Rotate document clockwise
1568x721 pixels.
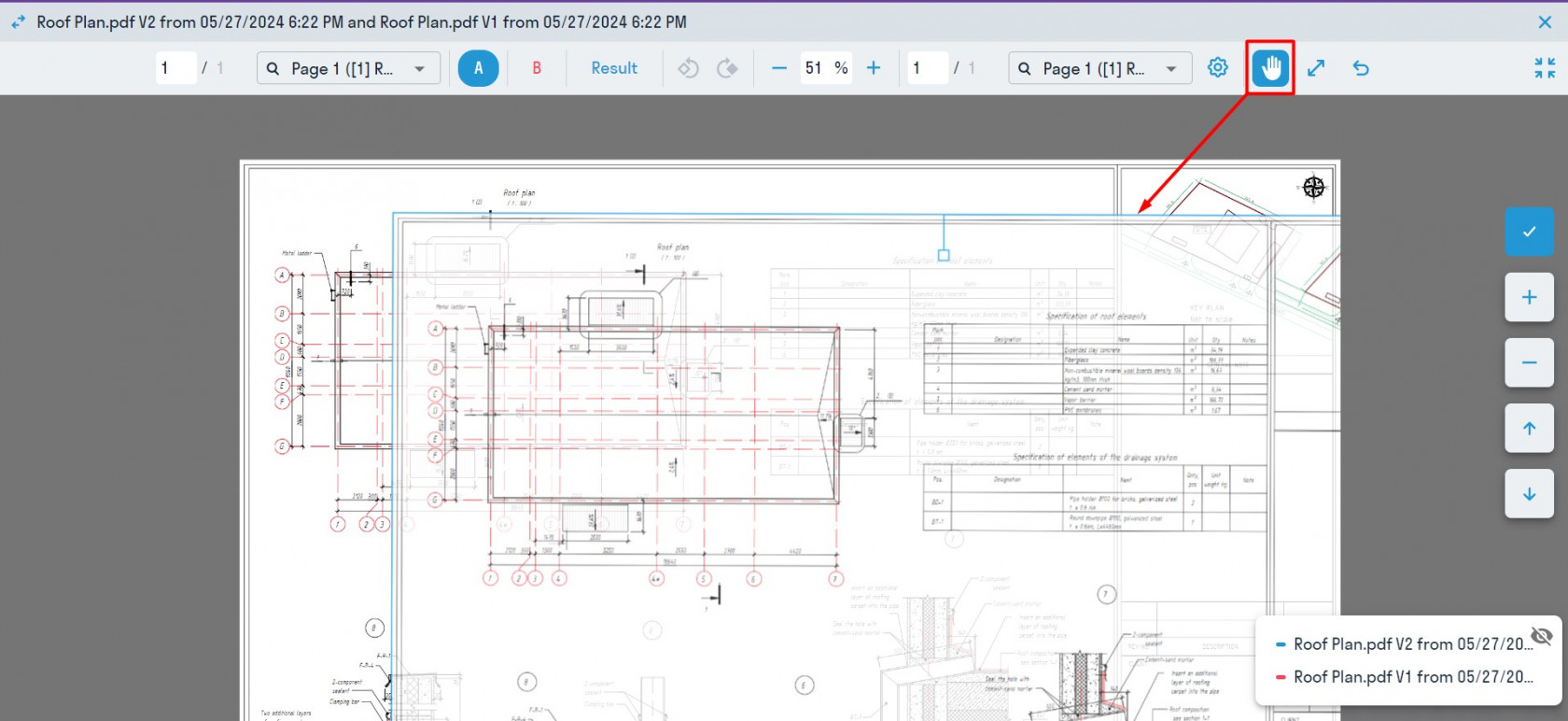tap(727, 67)
